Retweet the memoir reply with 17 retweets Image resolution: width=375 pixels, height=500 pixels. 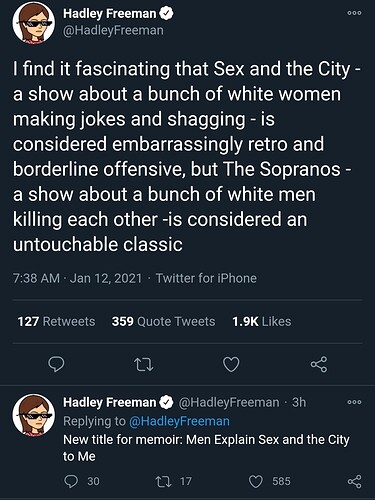173,481
